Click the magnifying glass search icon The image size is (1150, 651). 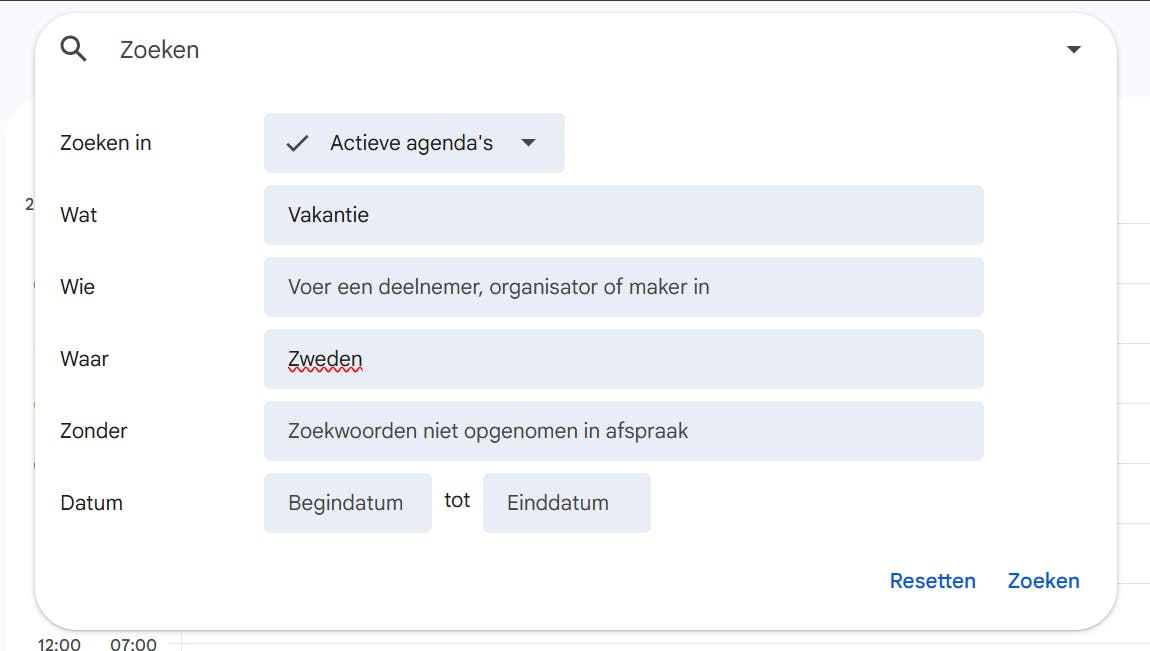74,49
